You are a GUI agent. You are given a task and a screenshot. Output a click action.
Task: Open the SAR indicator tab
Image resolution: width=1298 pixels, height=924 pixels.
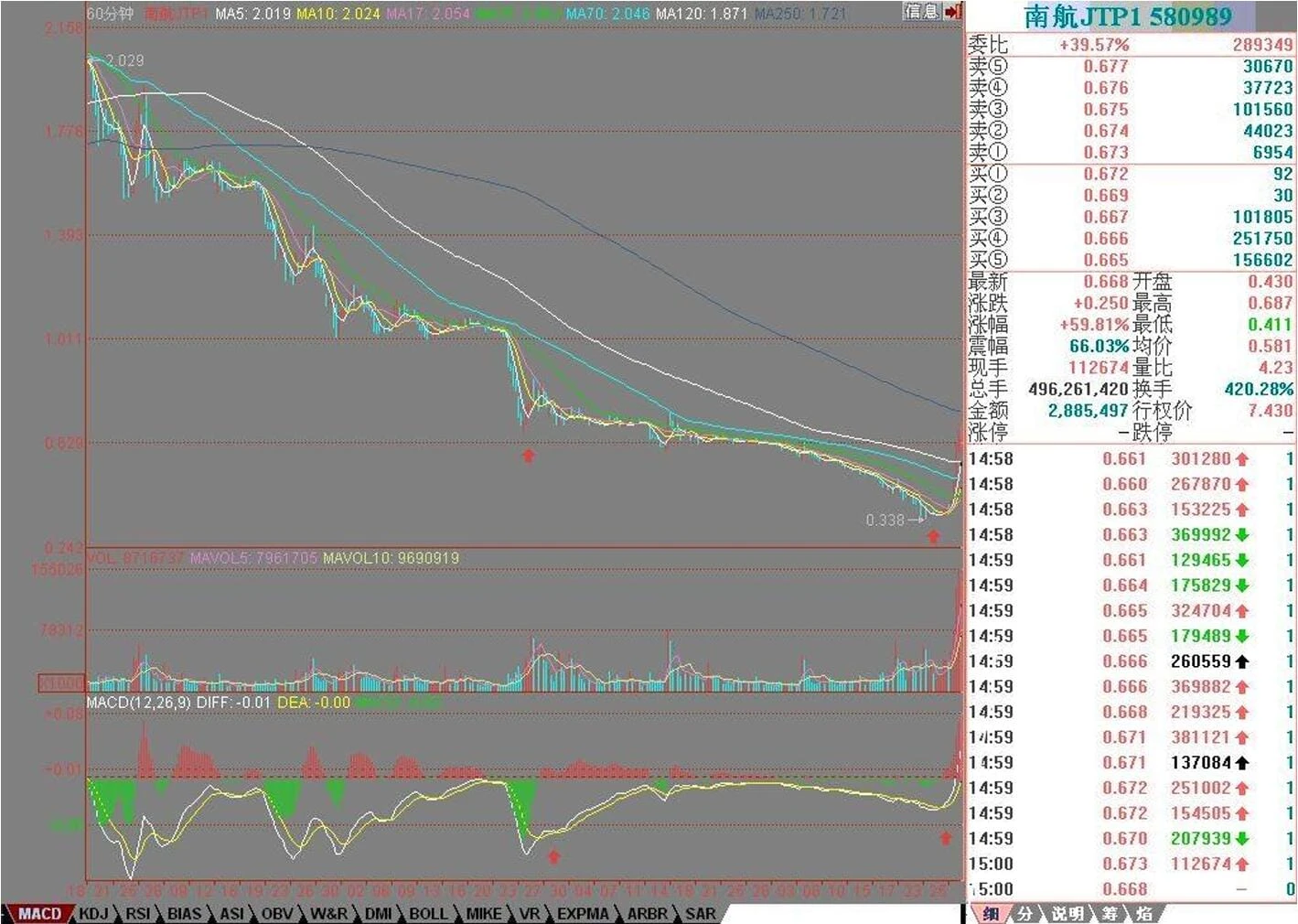700,913
